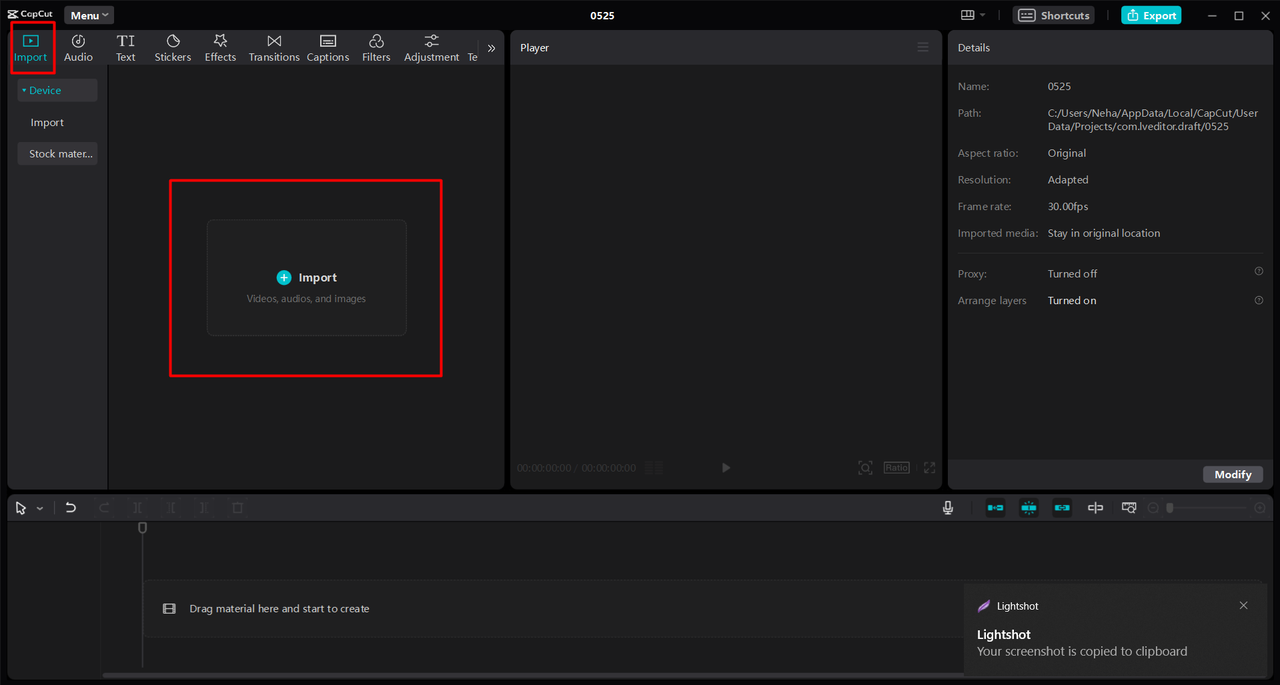This screenshot has height=685, width=1280.
Task: Click the Proxy 'Turned off' value
Action: click(x=1072, y=273)
